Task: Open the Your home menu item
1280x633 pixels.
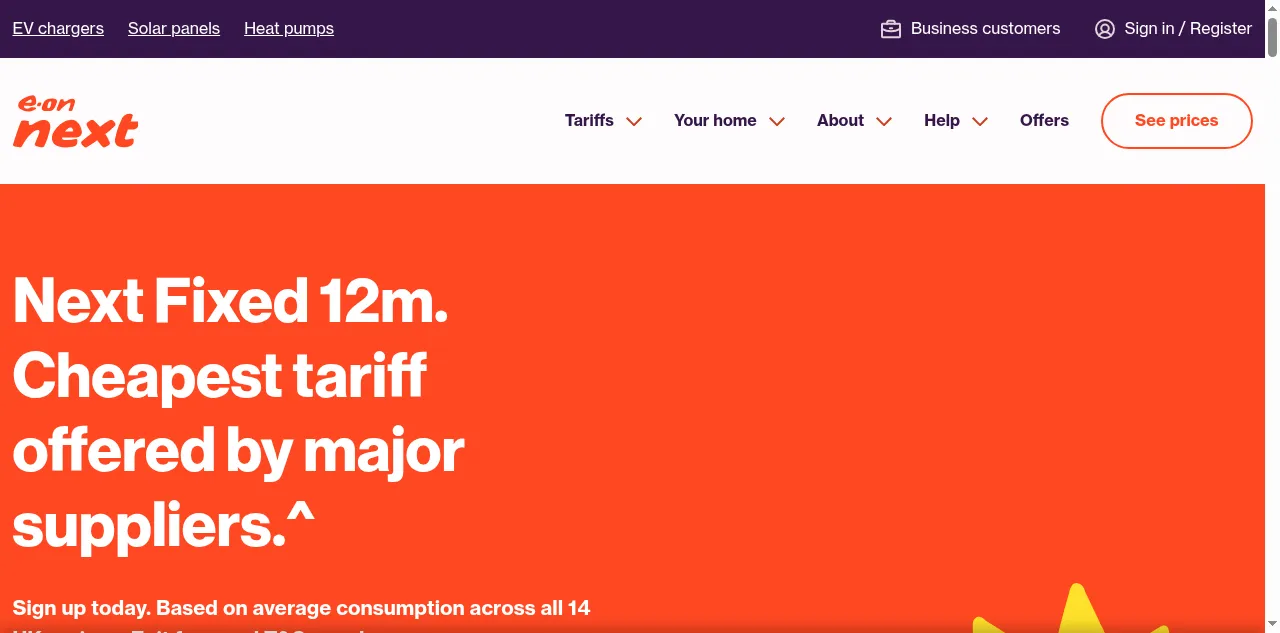Action: coord(715,120)
